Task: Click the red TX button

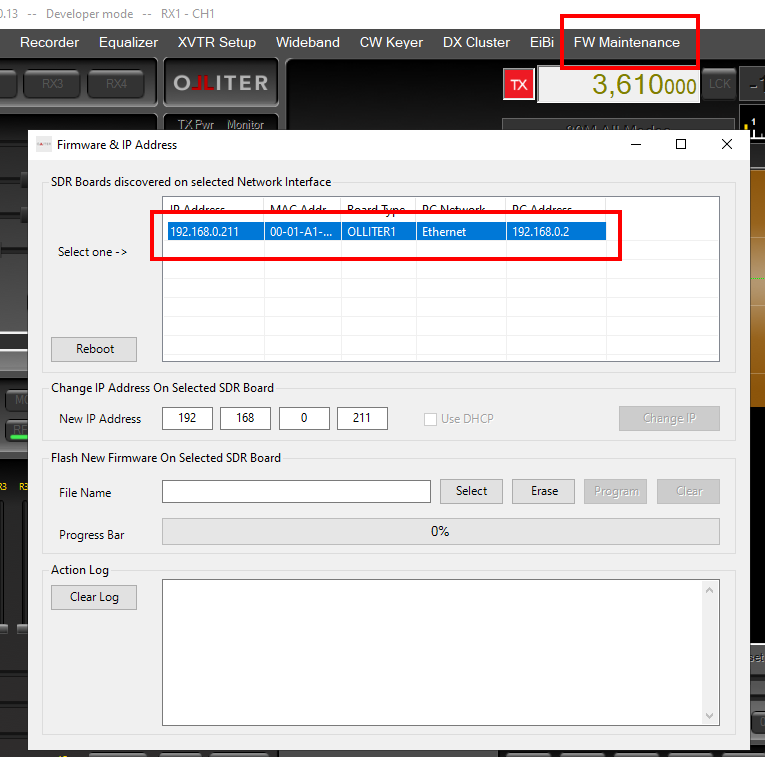Action: point(519,84)
